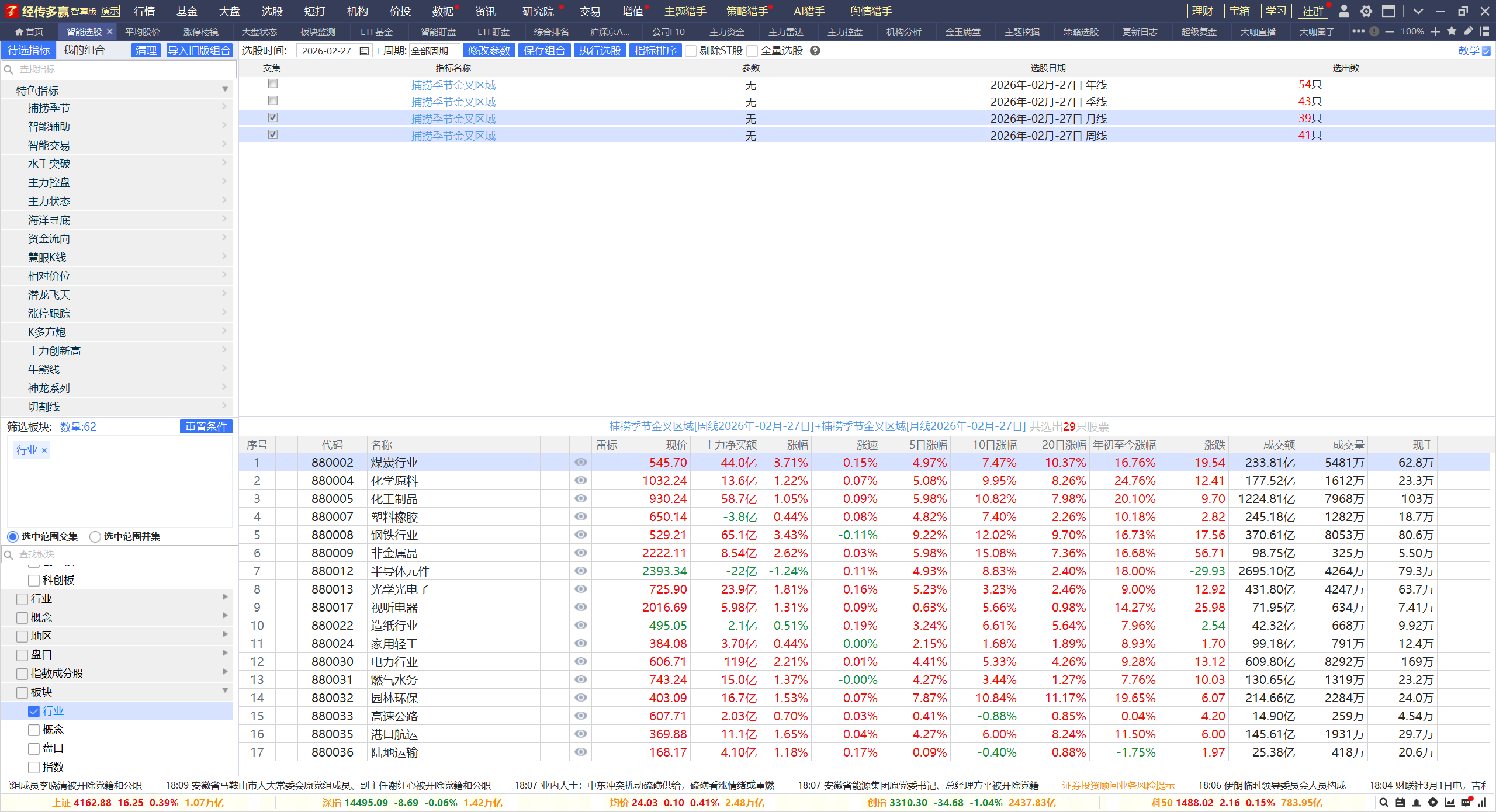Switch to the 我的组合 tab
Image resolution: width=1496 pixels, height=812 pixels.
(x=84, y=50)
